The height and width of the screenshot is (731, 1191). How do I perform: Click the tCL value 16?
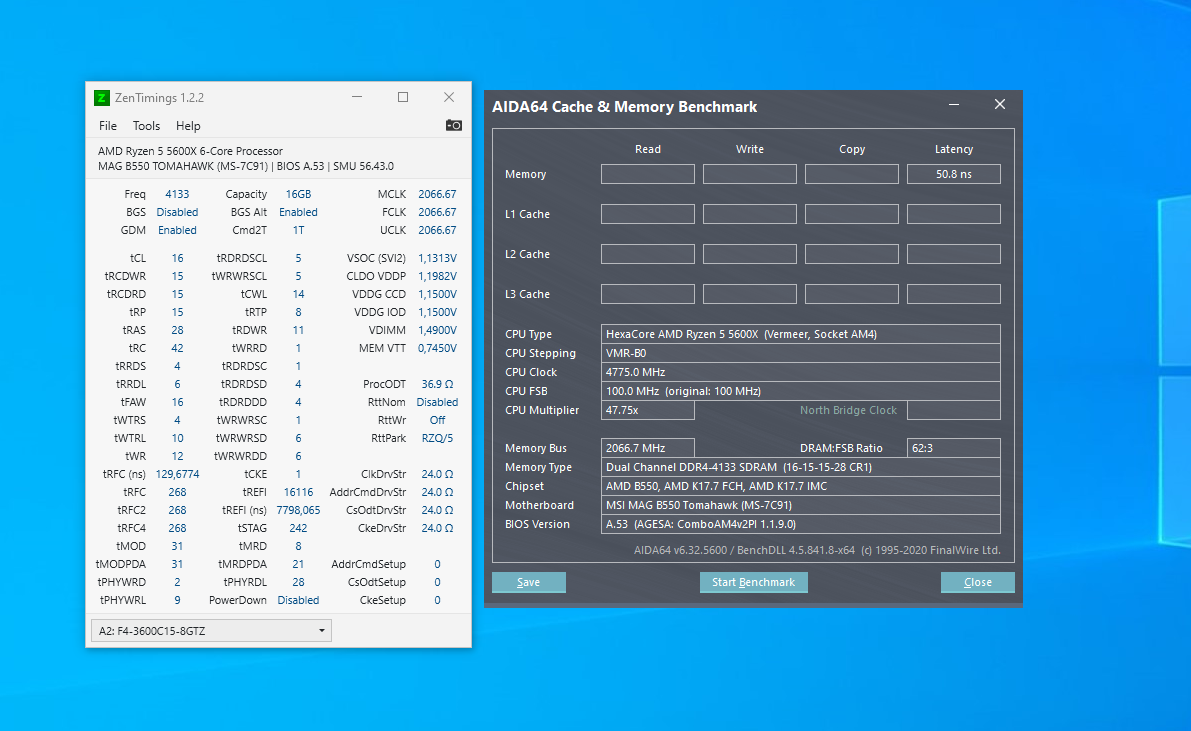tap(177, 258)
